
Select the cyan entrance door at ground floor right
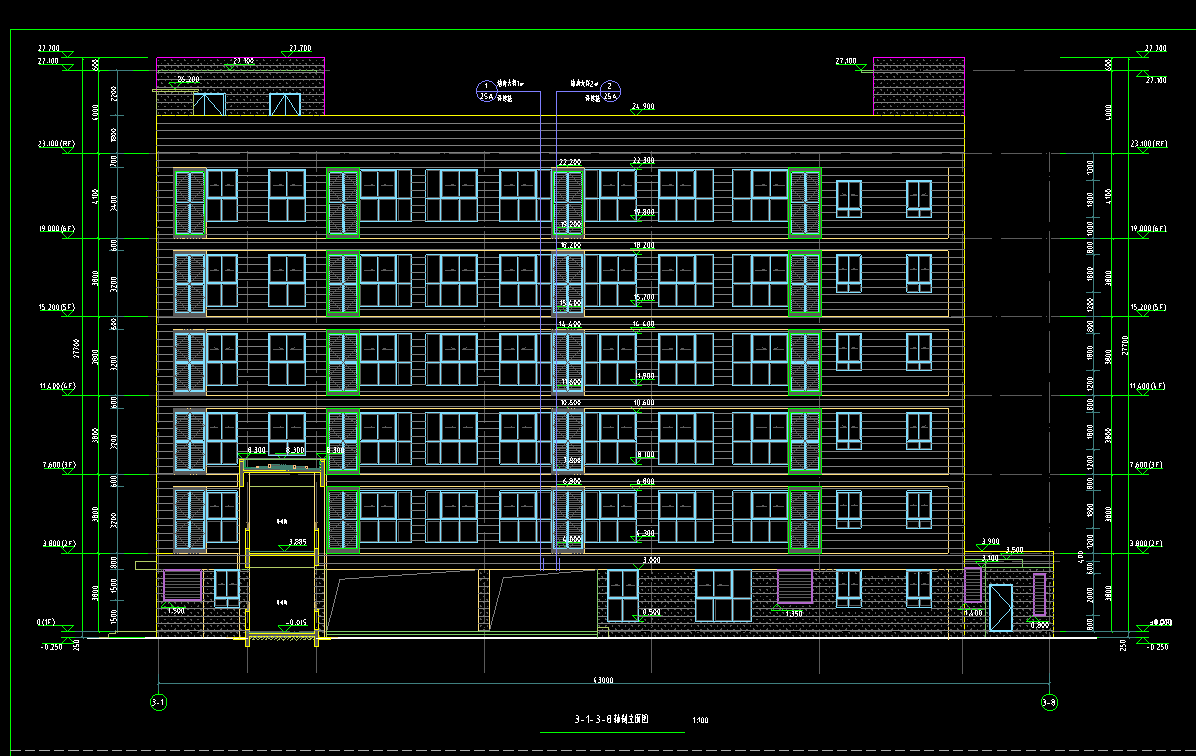coord(1000,608)
